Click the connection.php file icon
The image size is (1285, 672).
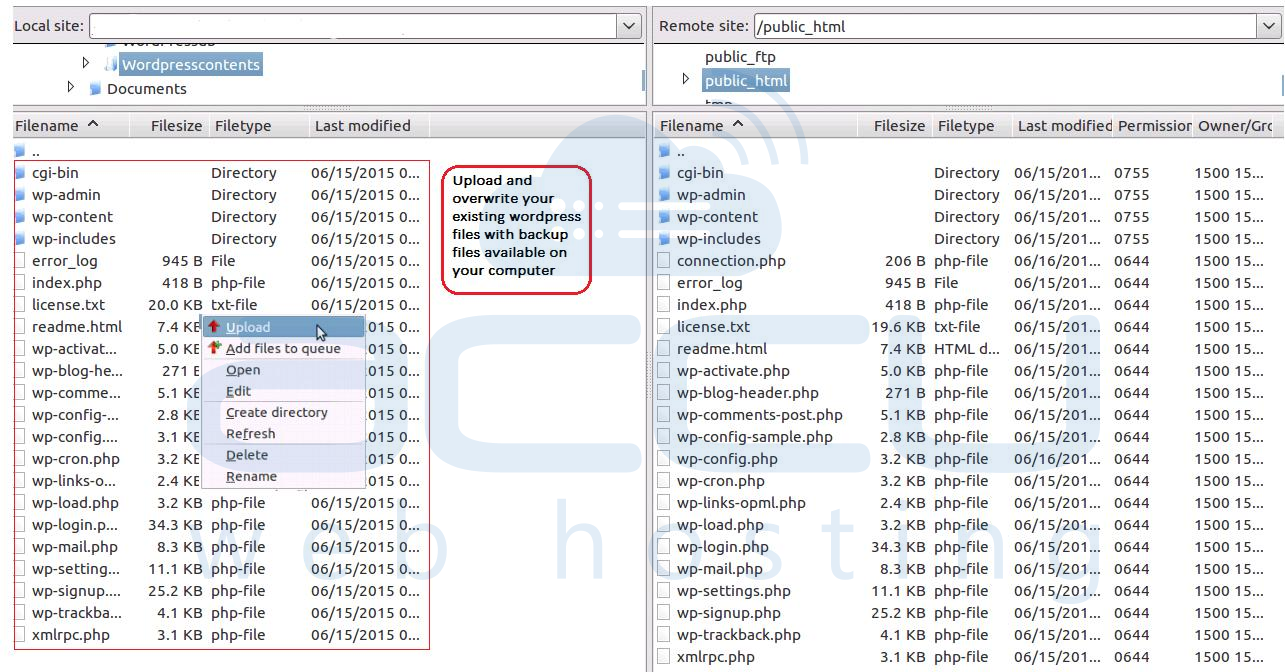pos(665,261)
